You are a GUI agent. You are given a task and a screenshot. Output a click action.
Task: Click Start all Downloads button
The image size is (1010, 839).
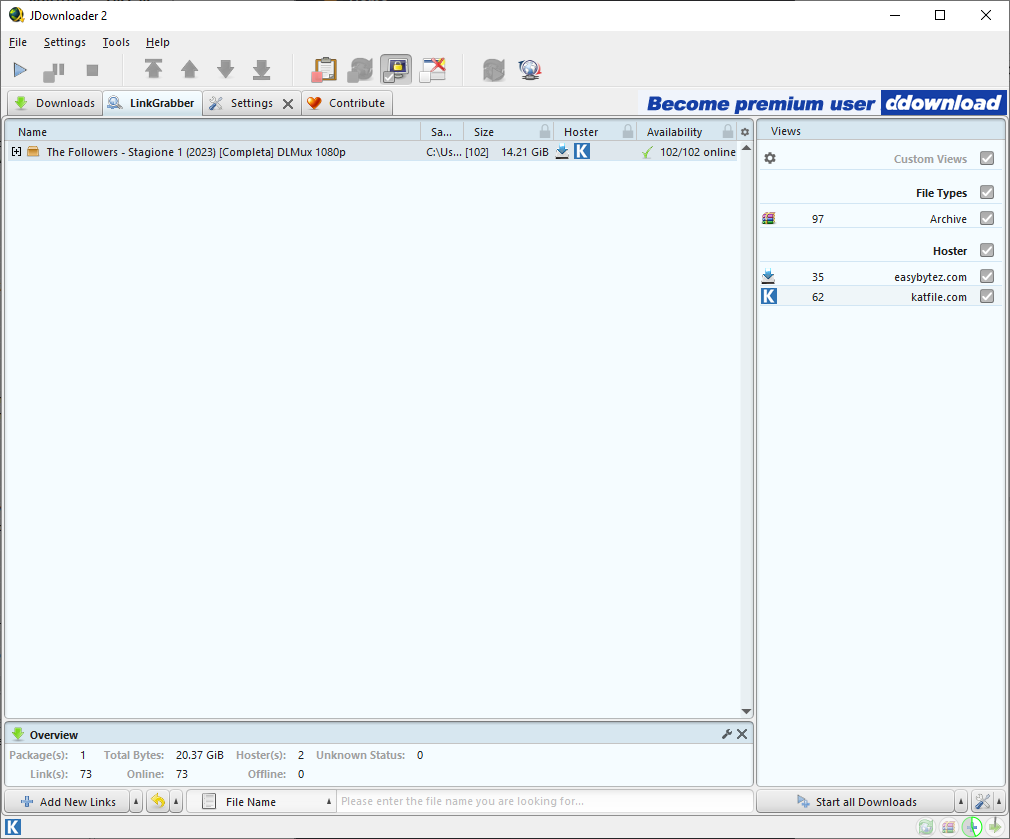(856, 802)
